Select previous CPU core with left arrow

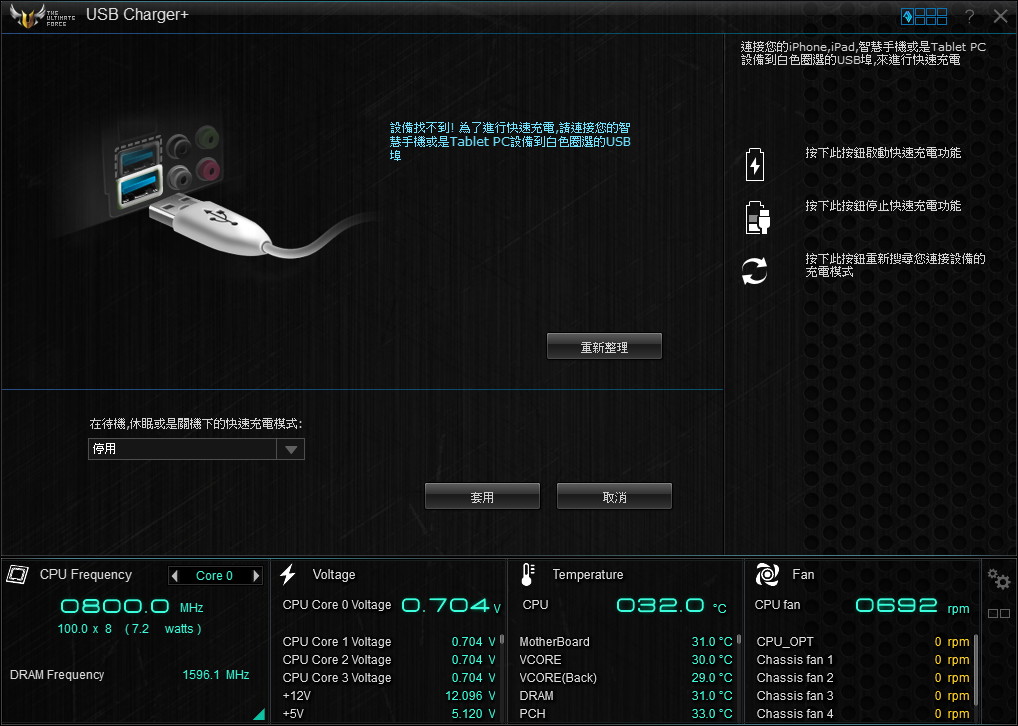(175, 576)
